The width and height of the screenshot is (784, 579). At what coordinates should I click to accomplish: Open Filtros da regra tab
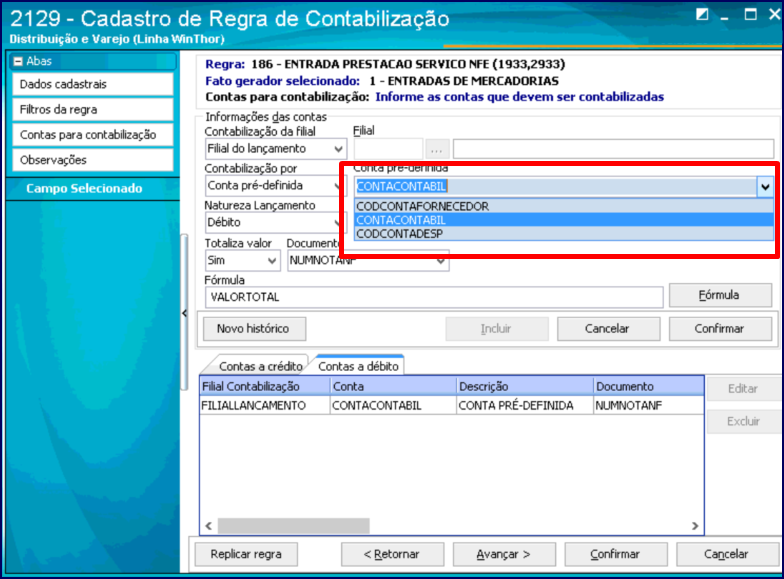(93, 110)
